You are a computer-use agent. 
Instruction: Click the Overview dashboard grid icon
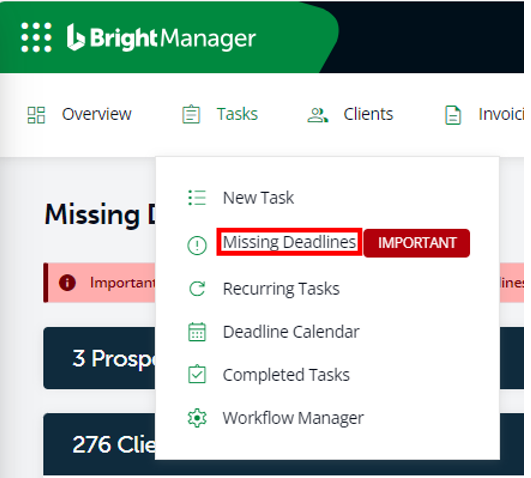point(36,115)
